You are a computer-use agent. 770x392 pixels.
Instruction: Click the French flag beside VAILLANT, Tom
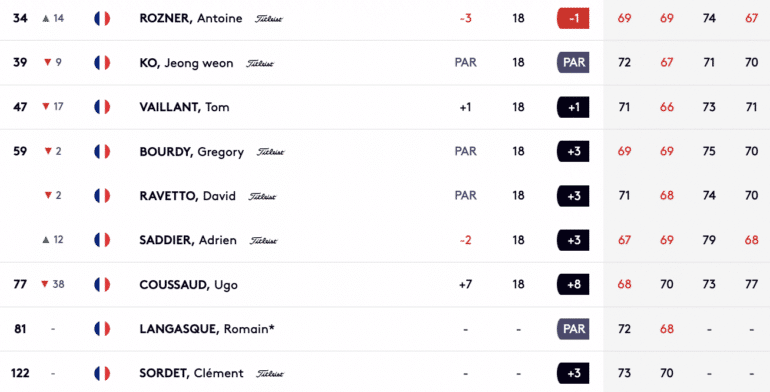click(x=102, y=107)
